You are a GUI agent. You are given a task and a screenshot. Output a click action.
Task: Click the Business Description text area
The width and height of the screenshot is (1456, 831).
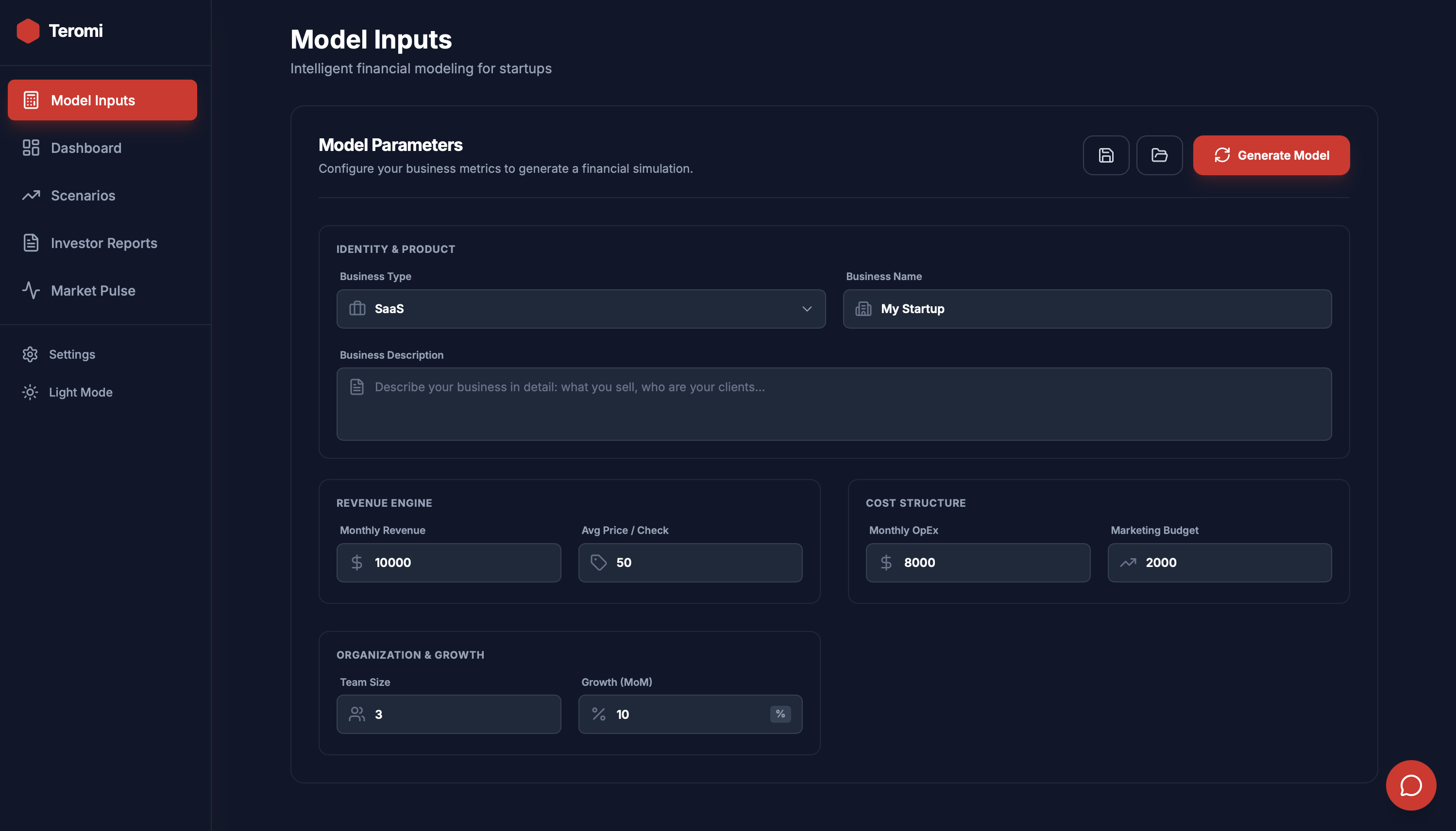tap(833, 404)
